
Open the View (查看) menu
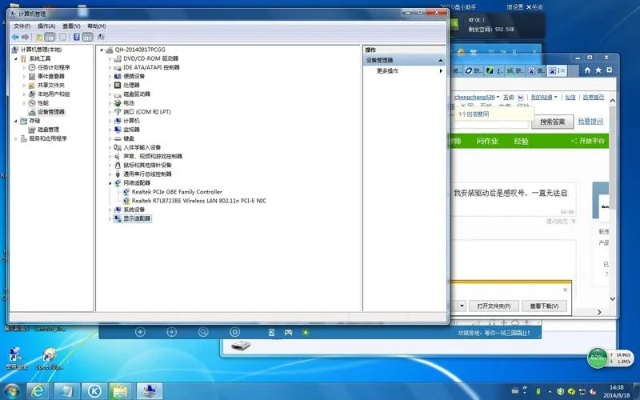[69, 26]
